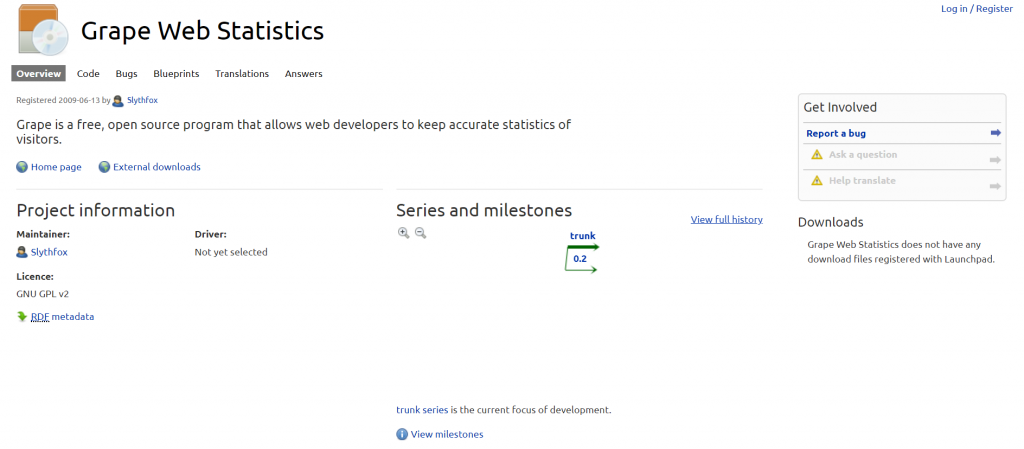Open the External downloads link
1024x449 pixels.
coord(157,167)
